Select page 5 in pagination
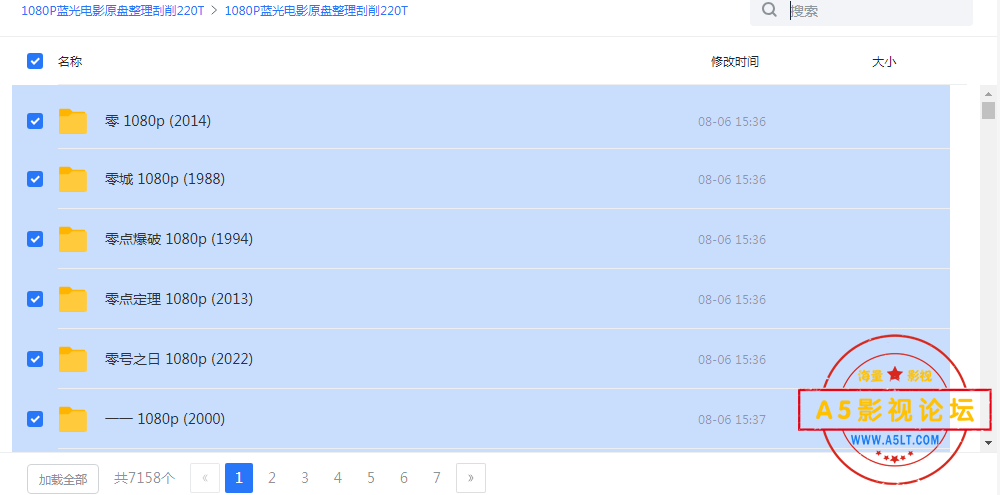The height and width of the screenshot is (495, 1000). pyautogui.click(x=371, y=478)
